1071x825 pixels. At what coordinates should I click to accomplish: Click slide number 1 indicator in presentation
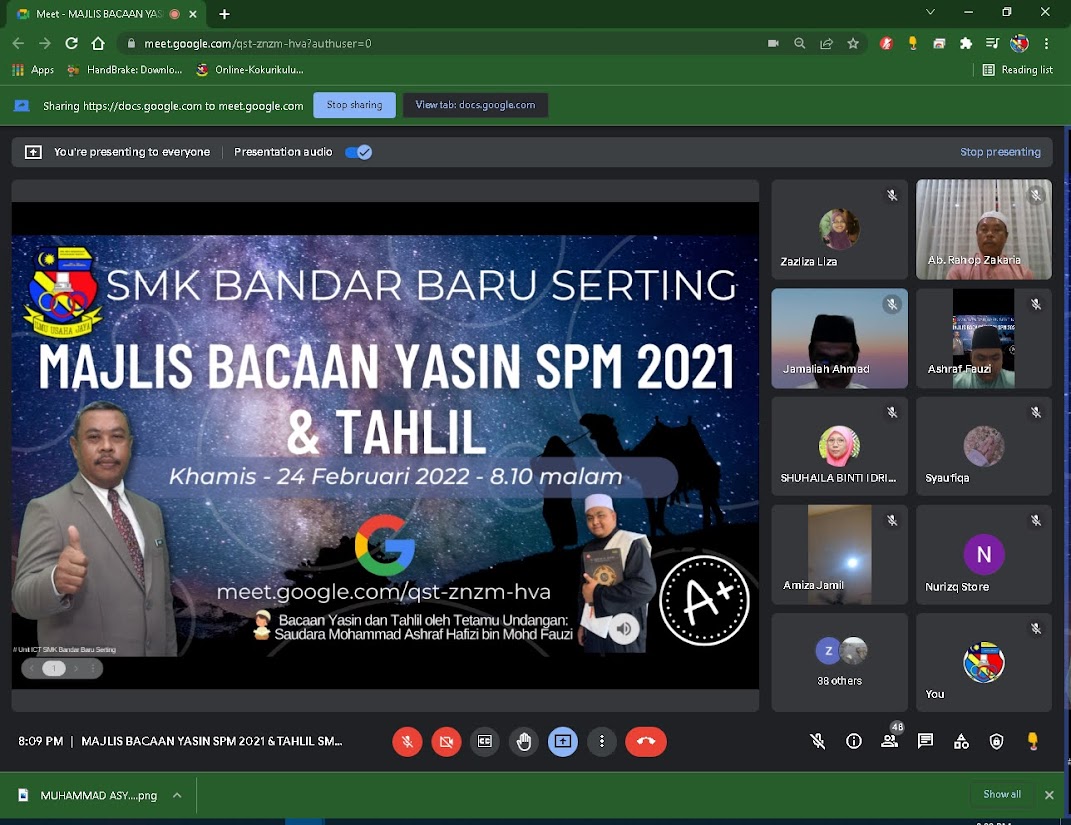tap(54, 669)
